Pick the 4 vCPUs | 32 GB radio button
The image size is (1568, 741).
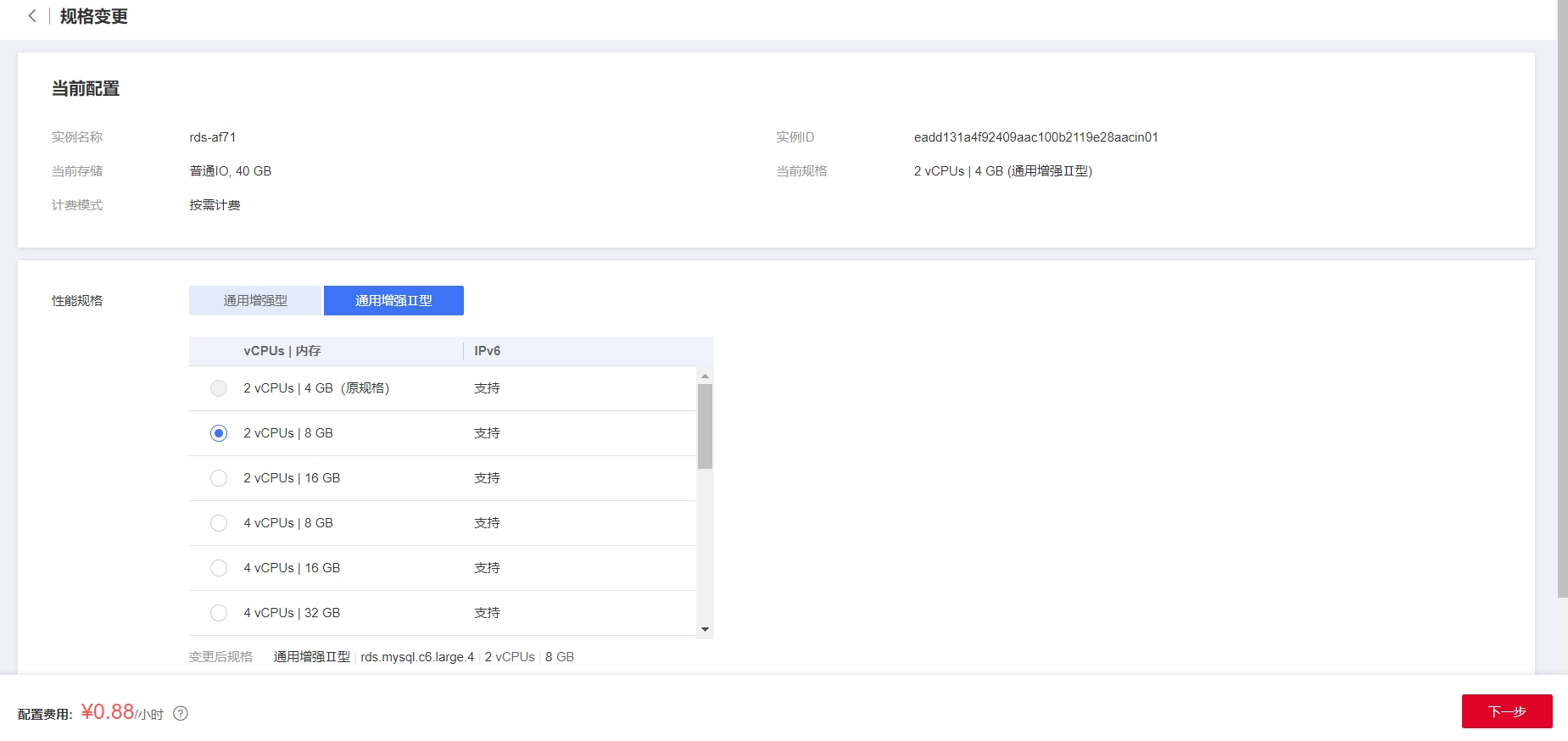pyautogui.click(x=219, y=613)
